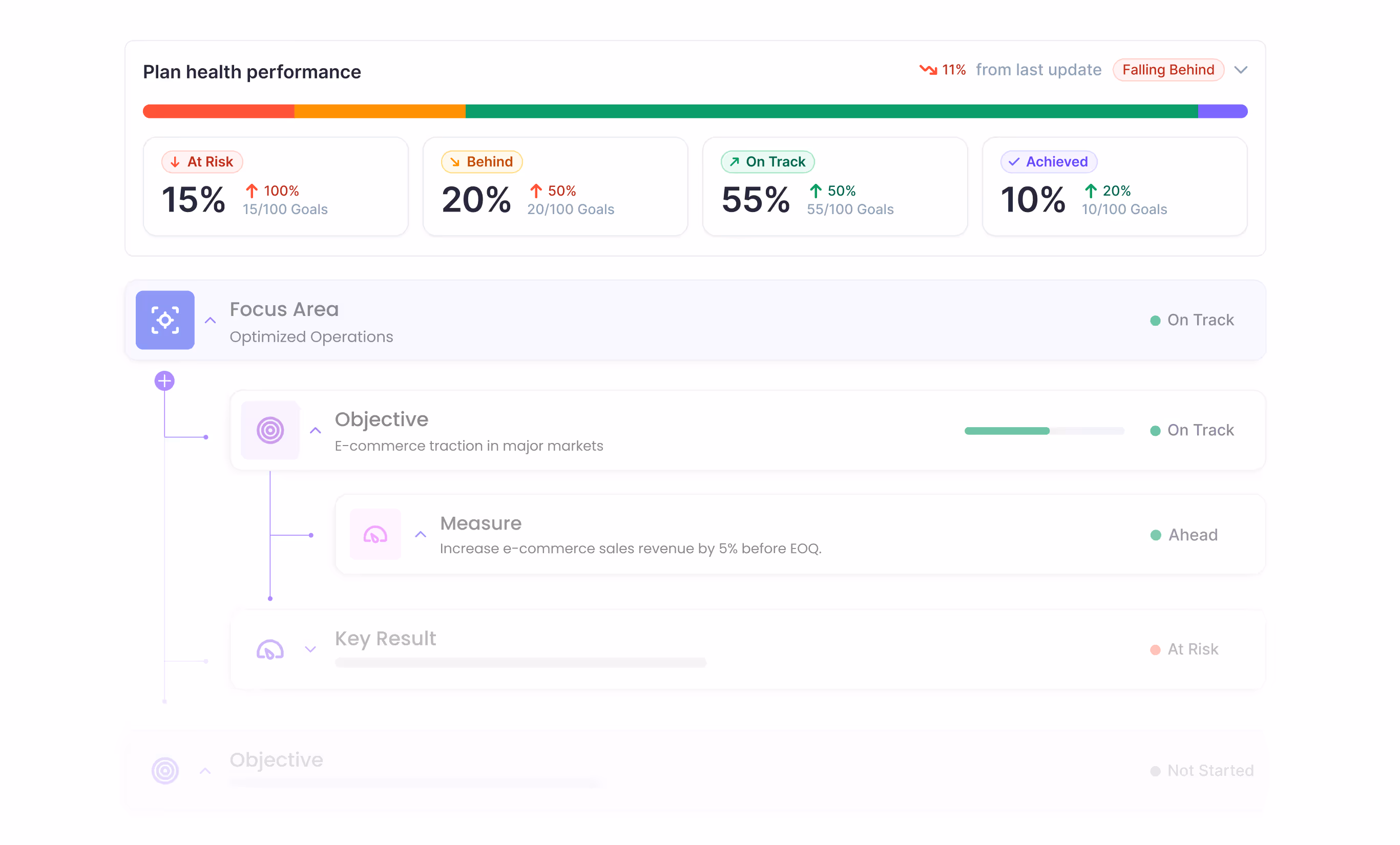Image resolution: width=1400 pixels, height=845 pixels.
Task: Toggle the bottom Objective row chevron
Action: [205, 771]
